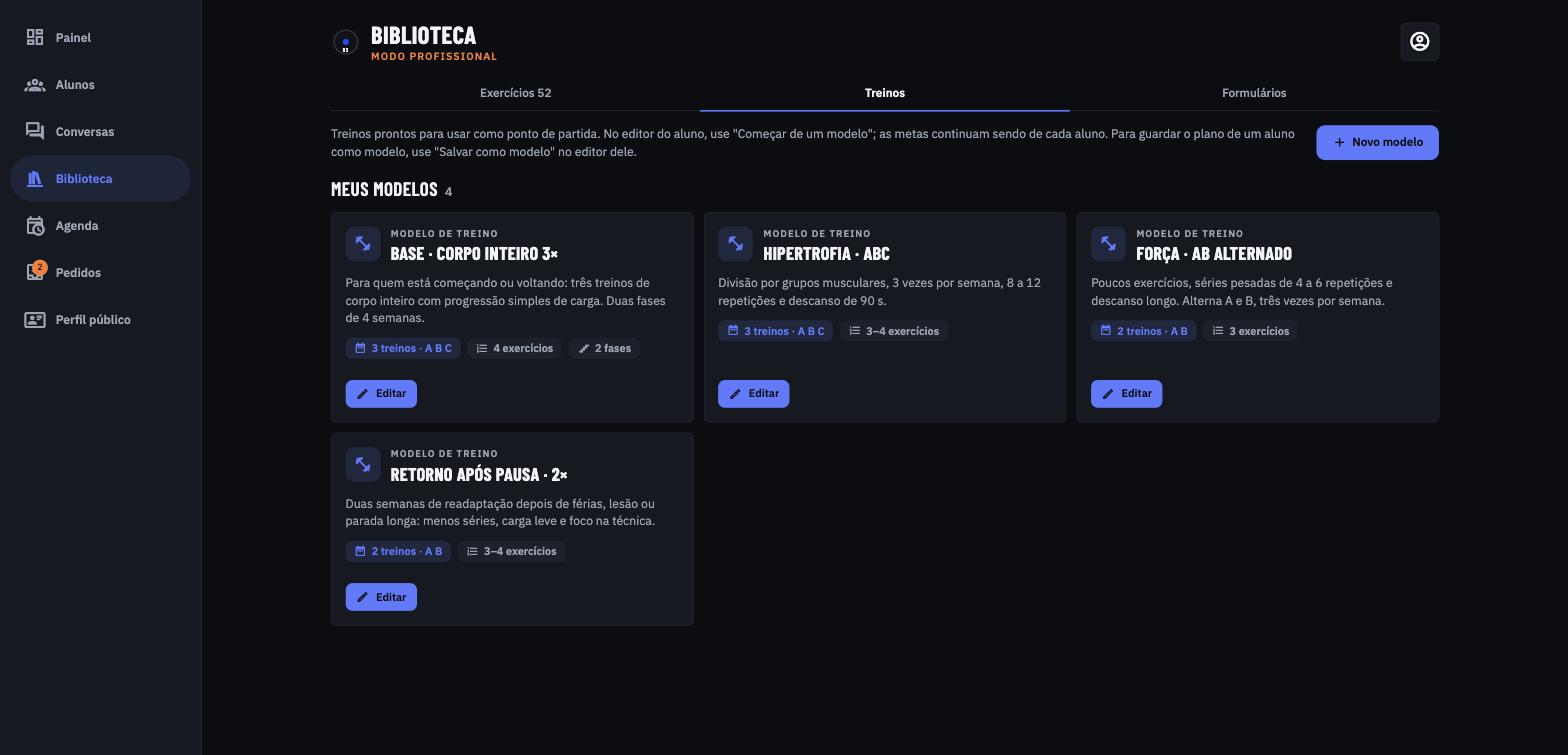Click "3–4 exercícios" on Hipertrofia card
This screenshot has width=1568, height=755.
click(894, 331)
